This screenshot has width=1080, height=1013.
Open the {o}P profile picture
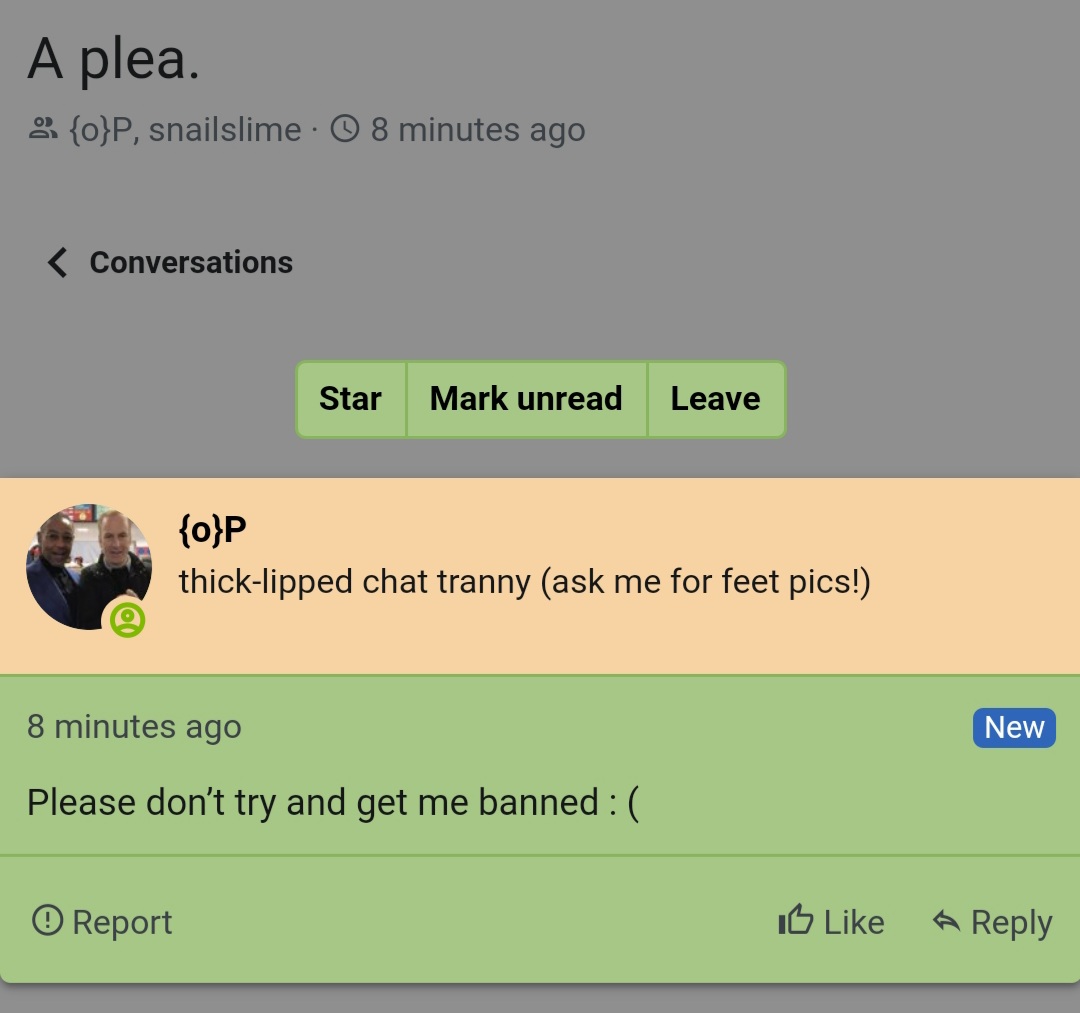pyautogui.click(x=89, y=567)
